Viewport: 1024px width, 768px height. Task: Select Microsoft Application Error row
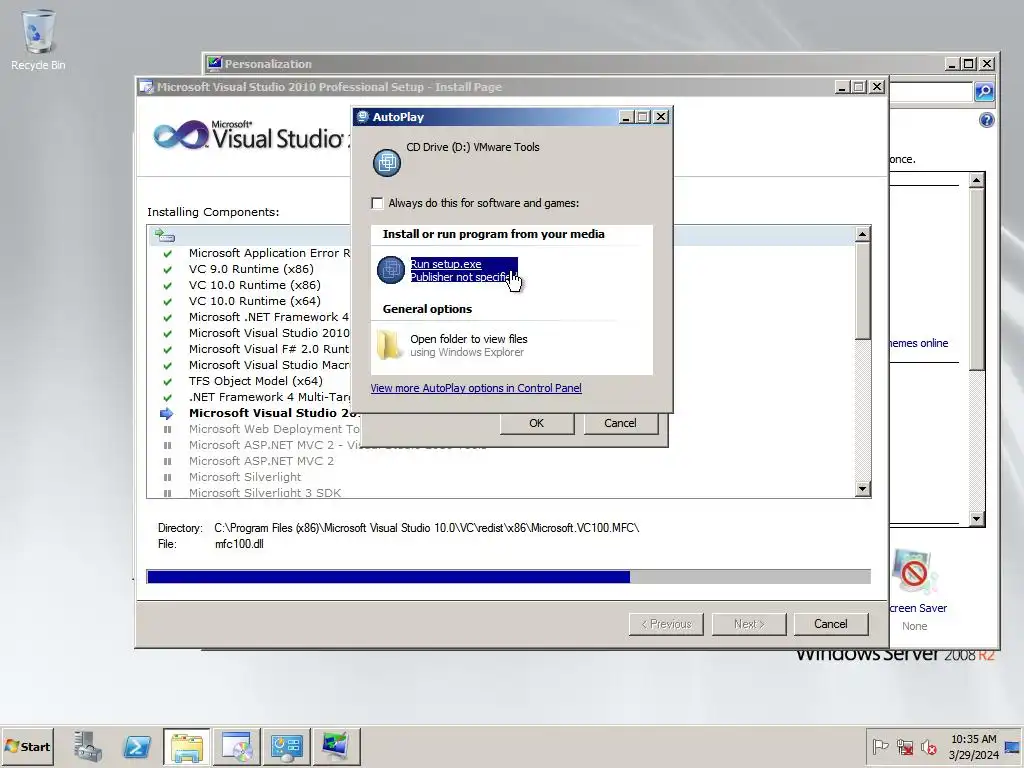[x=269, y=253]
